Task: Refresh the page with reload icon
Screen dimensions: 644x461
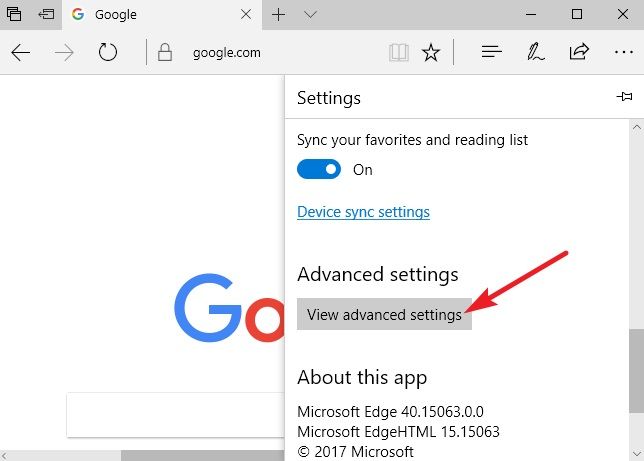Action: point(108,53)
